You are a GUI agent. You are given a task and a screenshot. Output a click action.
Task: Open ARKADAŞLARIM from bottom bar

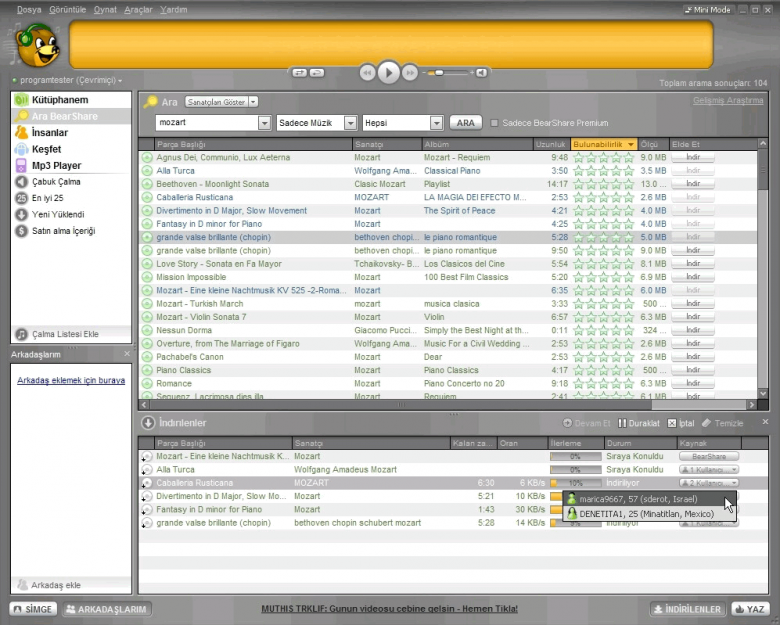tap(107, 609)
